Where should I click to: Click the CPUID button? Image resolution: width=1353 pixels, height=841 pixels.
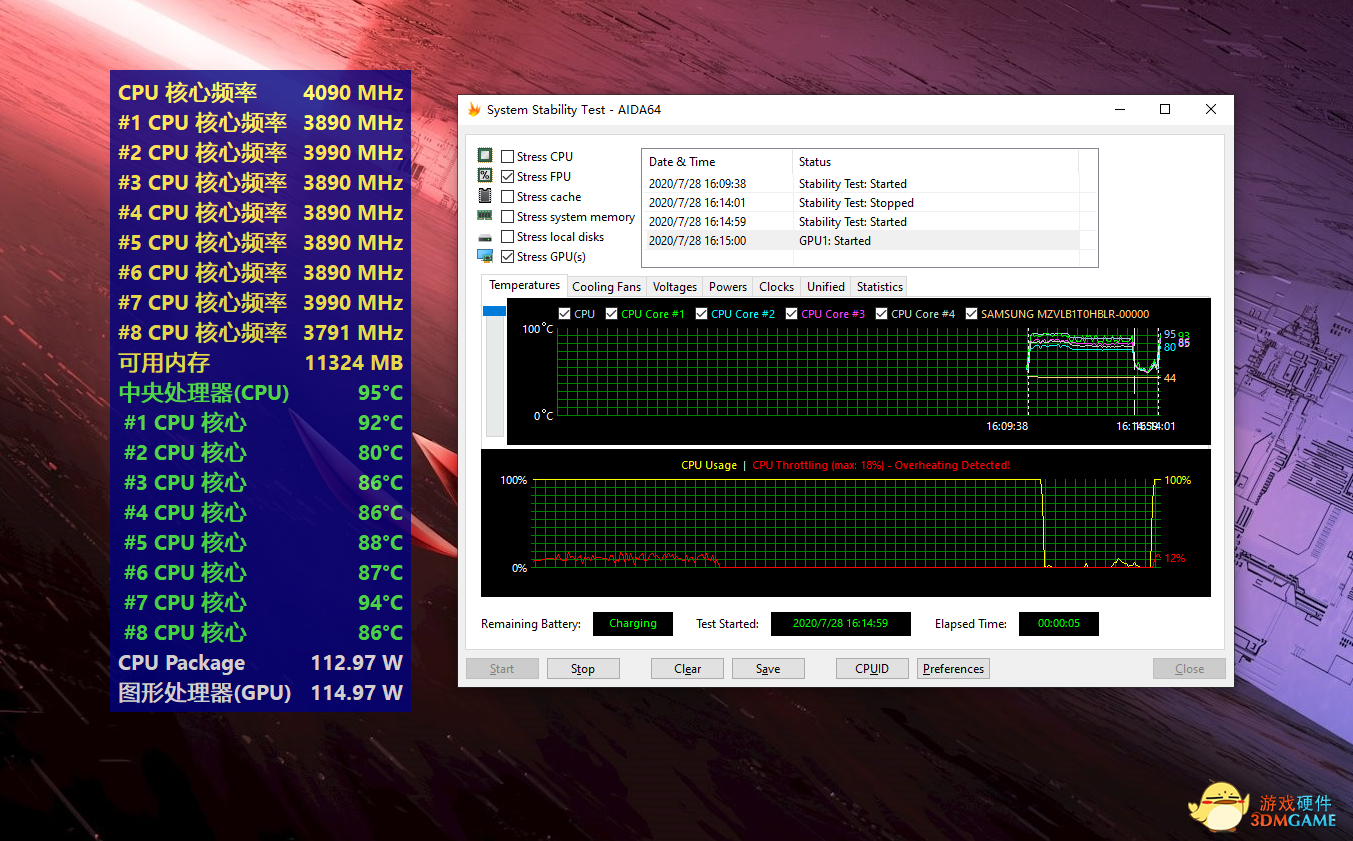coord(872,669)
